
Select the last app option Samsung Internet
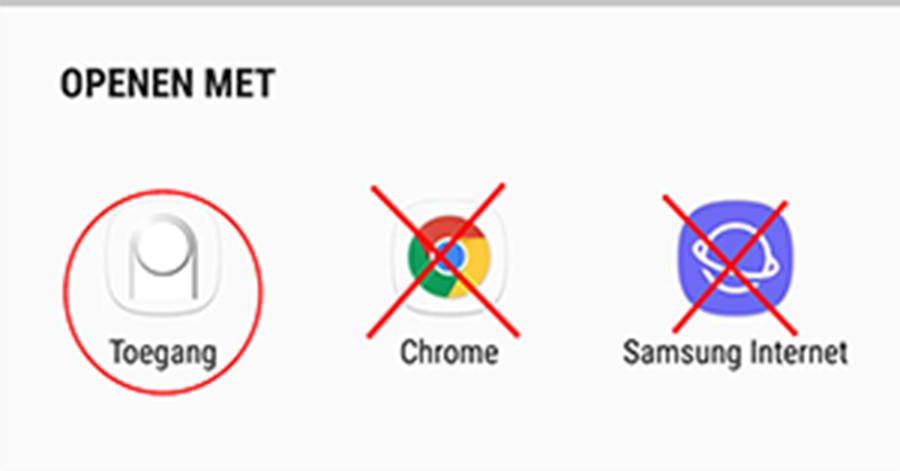coord(735,286)
